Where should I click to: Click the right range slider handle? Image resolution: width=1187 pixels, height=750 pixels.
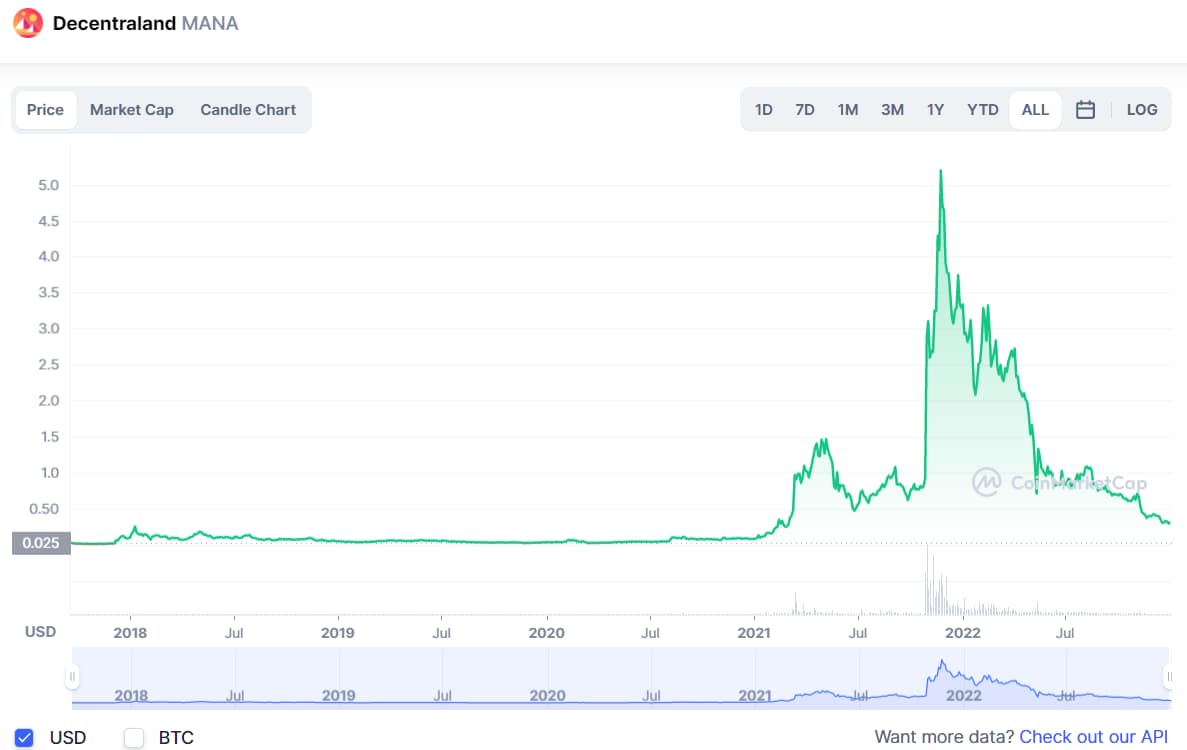pyautogui.click(x=1168, y=677)
